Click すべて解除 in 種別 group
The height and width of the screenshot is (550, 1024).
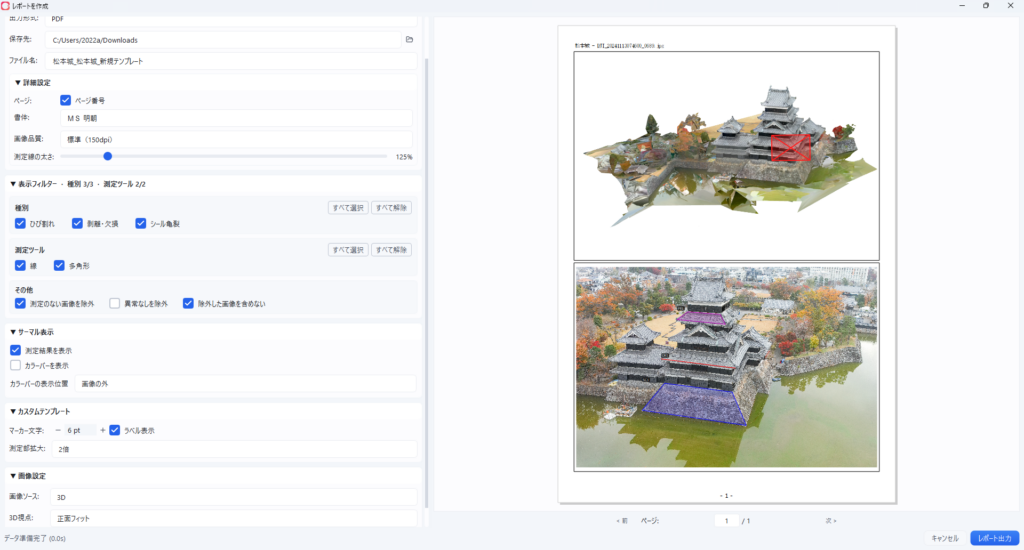click(391, 208)
